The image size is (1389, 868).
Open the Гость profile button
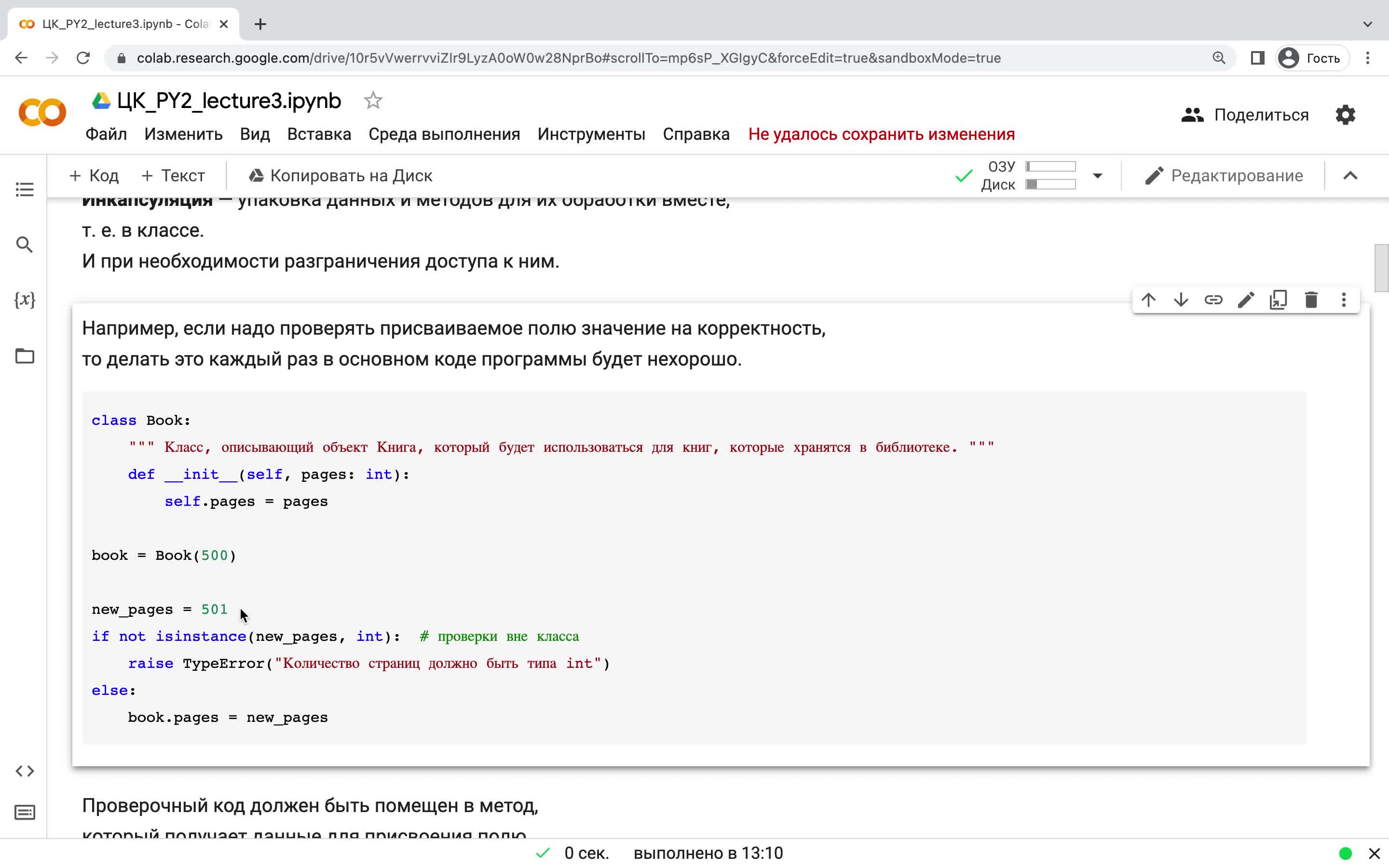(1312, 58)
